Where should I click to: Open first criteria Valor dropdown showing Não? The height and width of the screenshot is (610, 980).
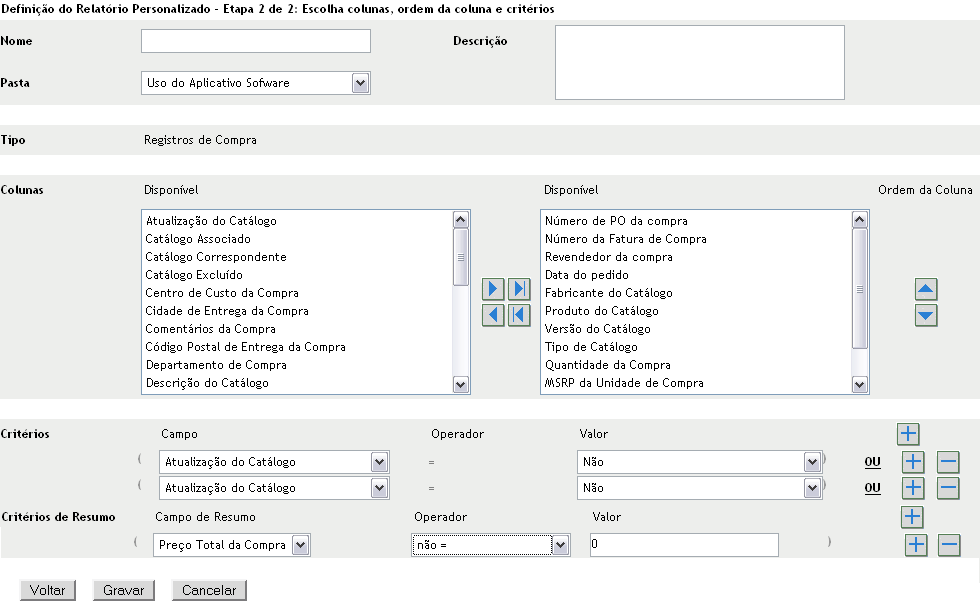point(811,462)
